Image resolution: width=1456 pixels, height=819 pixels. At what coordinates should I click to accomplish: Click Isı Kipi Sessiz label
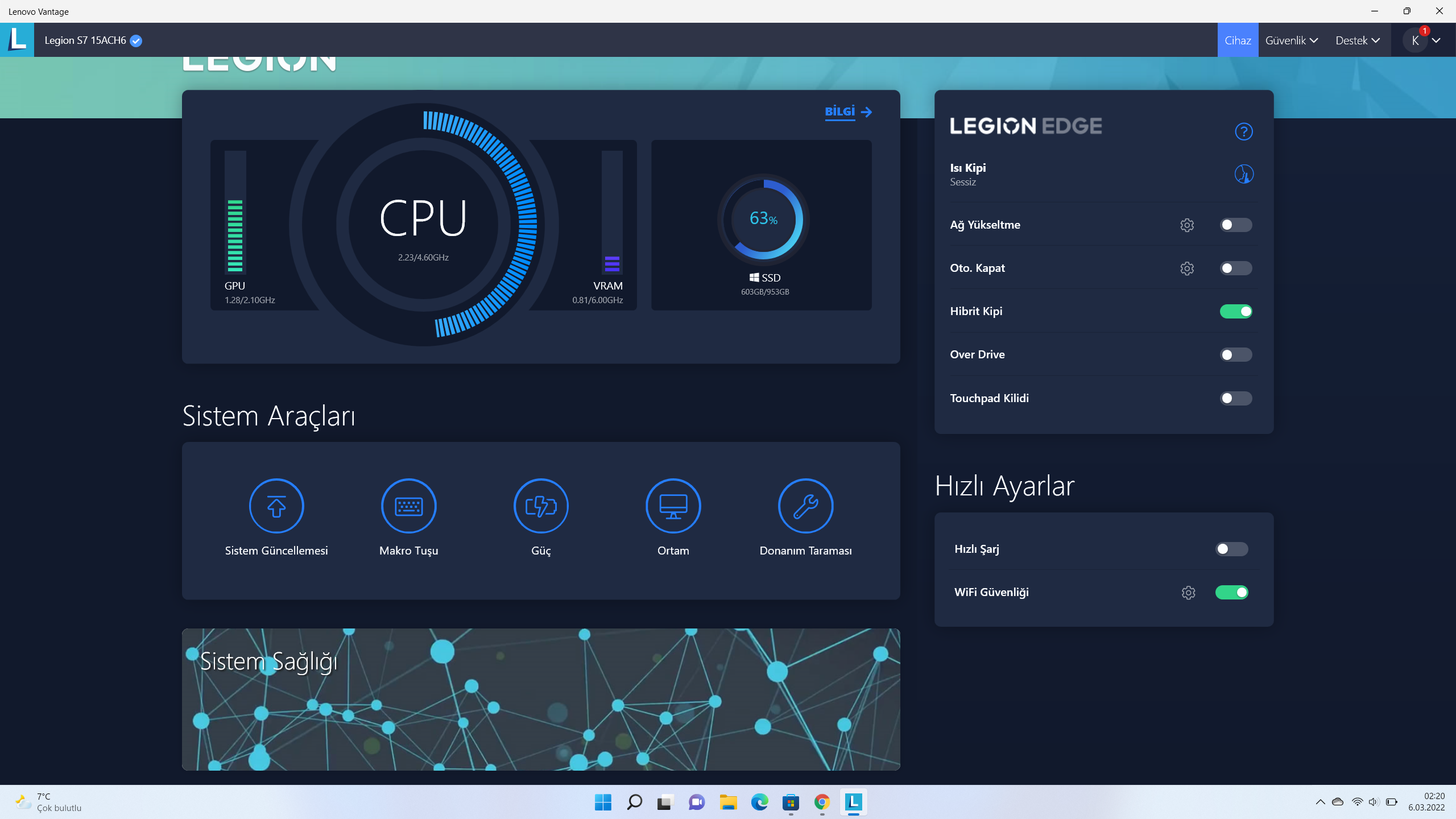[x=968, y=175]
